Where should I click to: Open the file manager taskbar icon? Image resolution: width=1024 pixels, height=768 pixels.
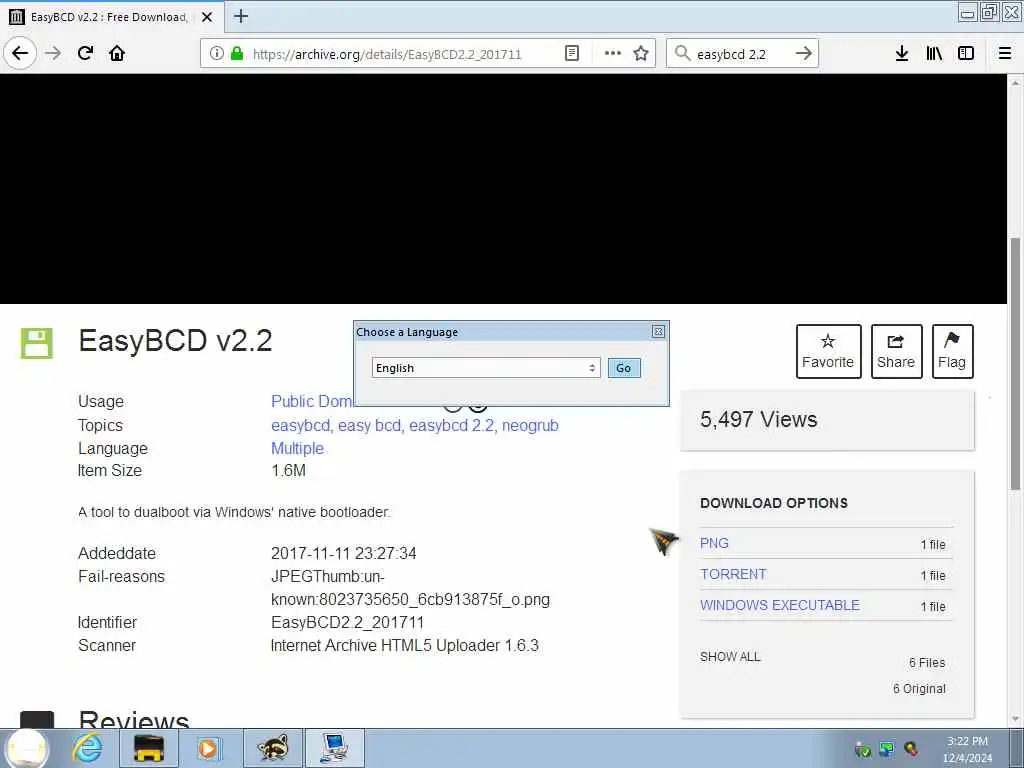click(149, 748)
